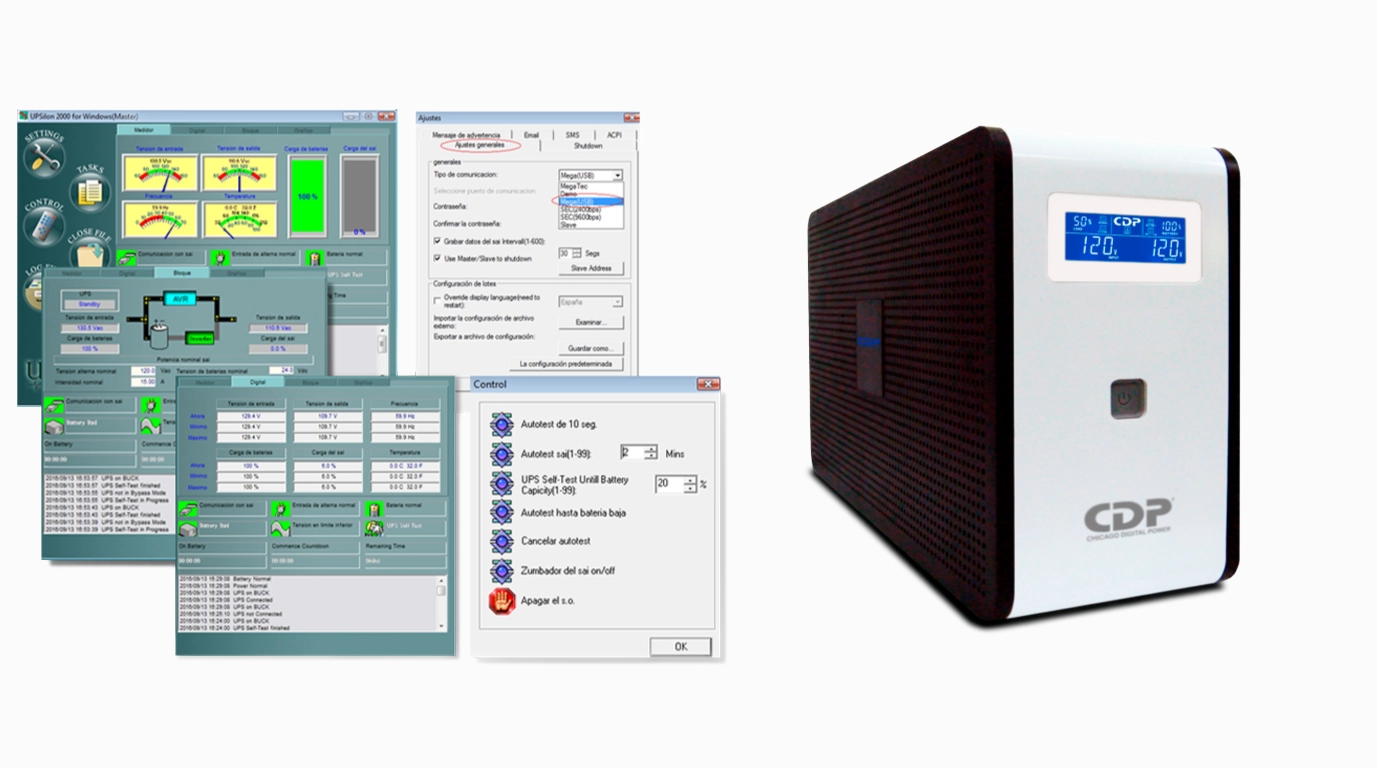Click the Entrada de alterna normal plug icon in the top UPSilon window
Viewport: 1377px width, 768px height.
(x=220, y=257)
